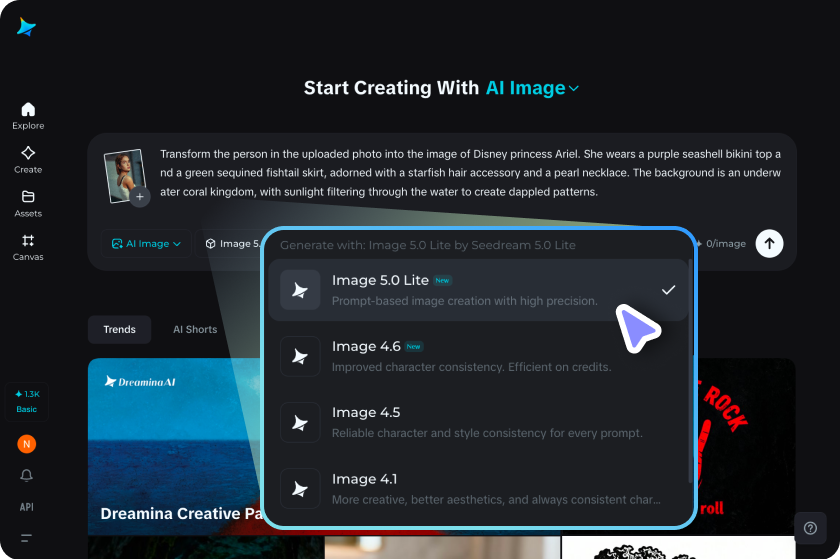Click 'Generate with: Image 5.0 Lite' header text

tap(428, 245)
